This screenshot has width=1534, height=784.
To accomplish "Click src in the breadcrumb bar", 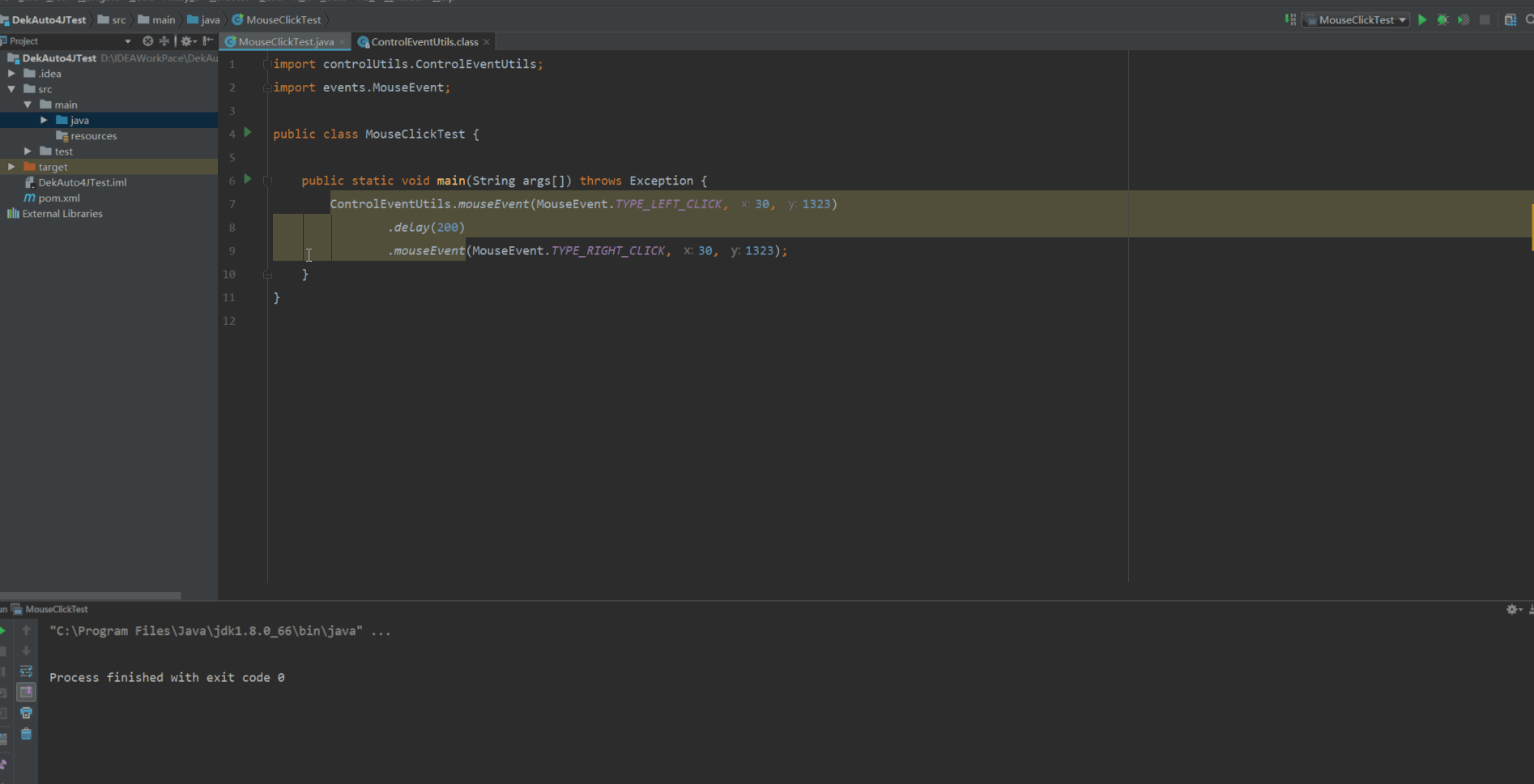I will [112, 19].
